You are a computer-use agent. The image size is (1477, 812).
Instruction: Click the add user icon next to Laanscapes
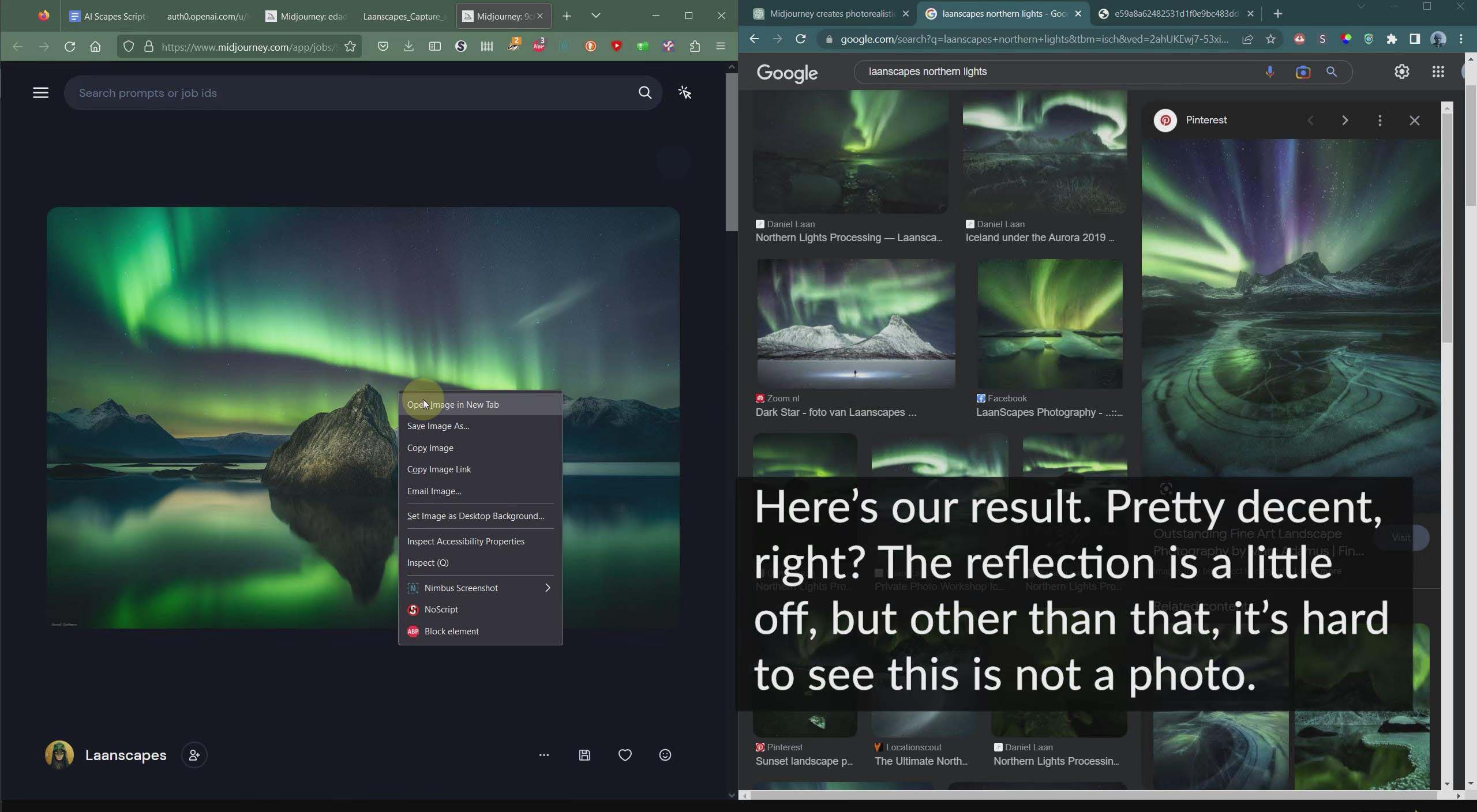point(192,755)
